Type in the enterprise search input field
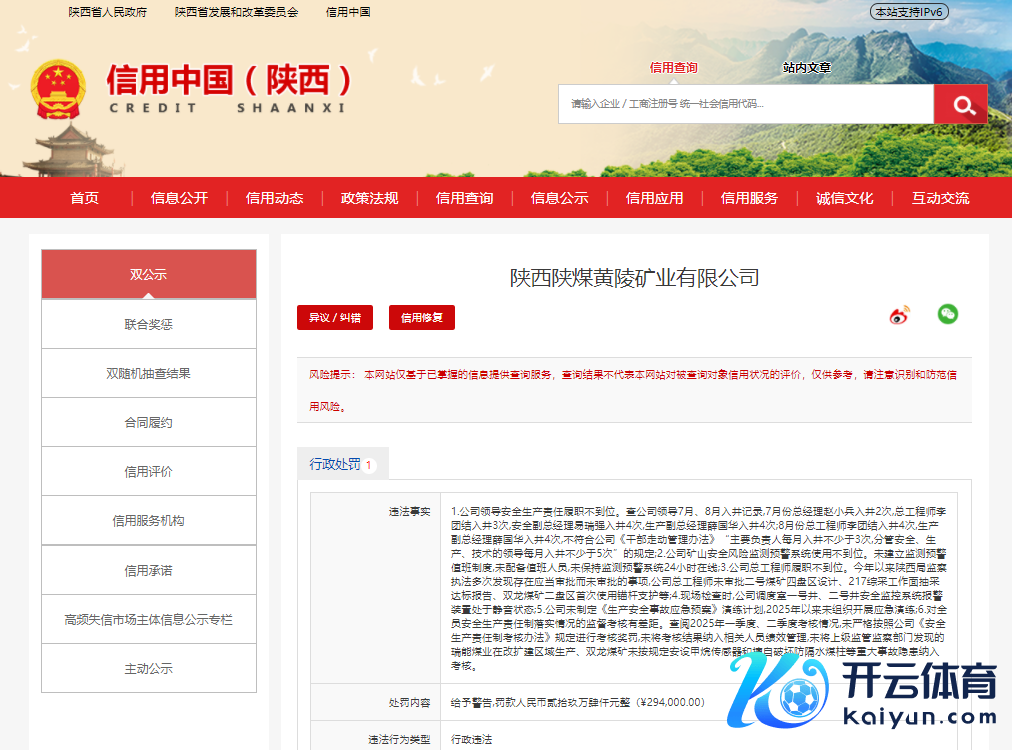Viewport: 1012px width, 750px height. coord(745,104)
